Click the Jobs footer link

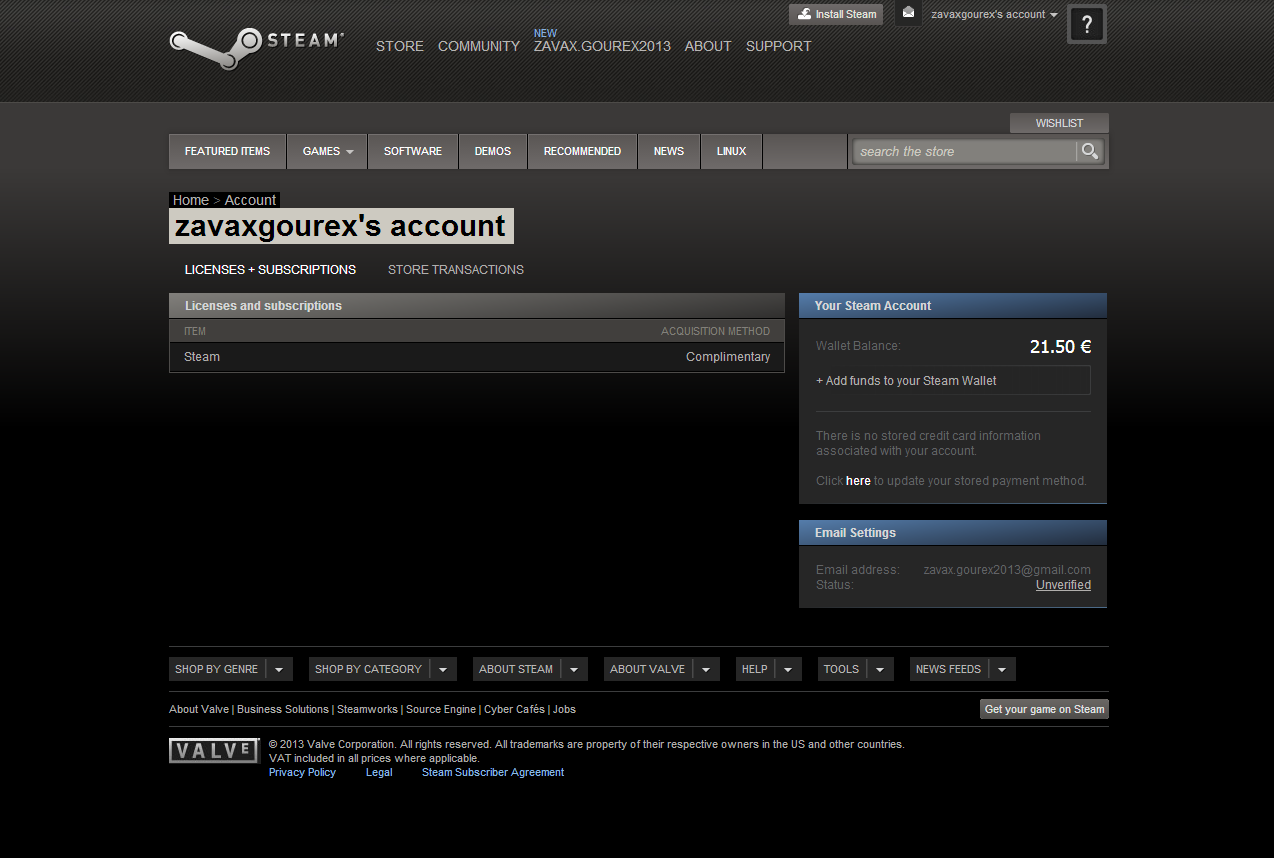(x=564, y=709)
